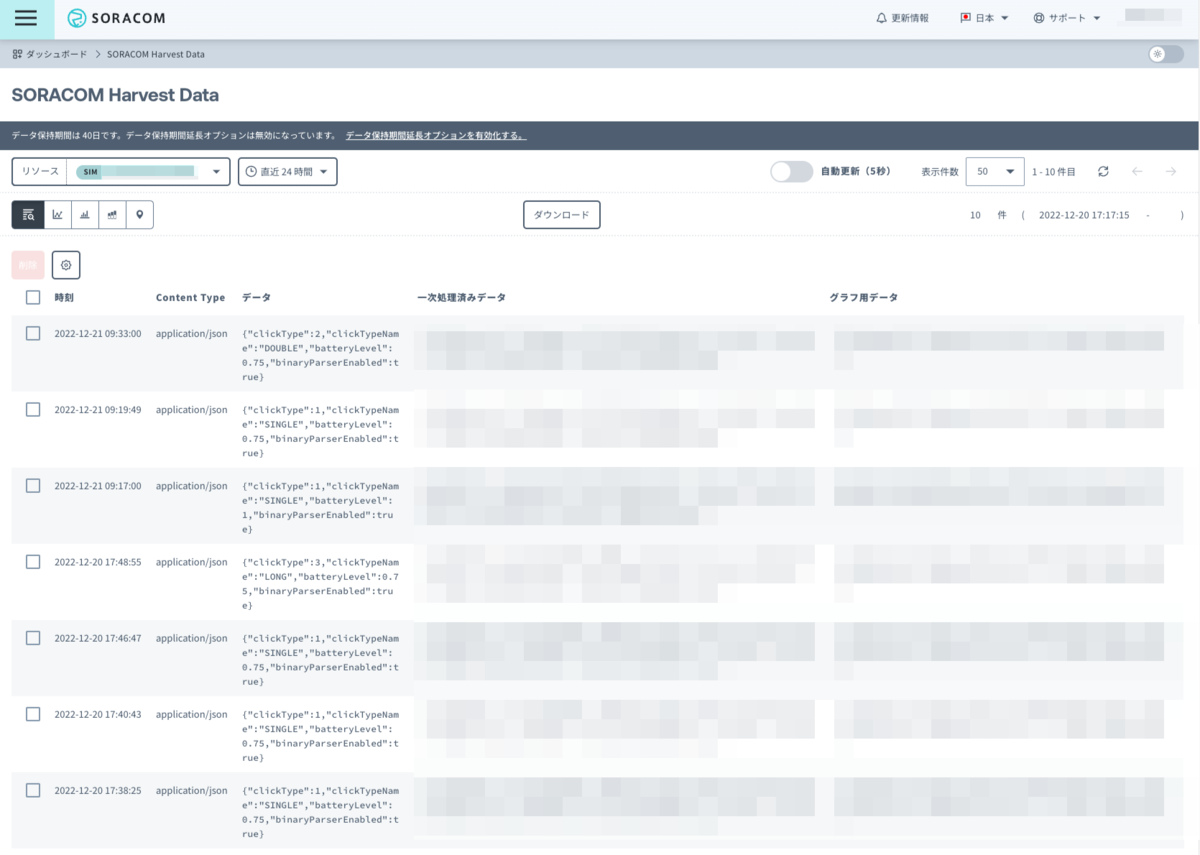
Task: Open the 日本 region dropdown
Action: pos(985,18)
